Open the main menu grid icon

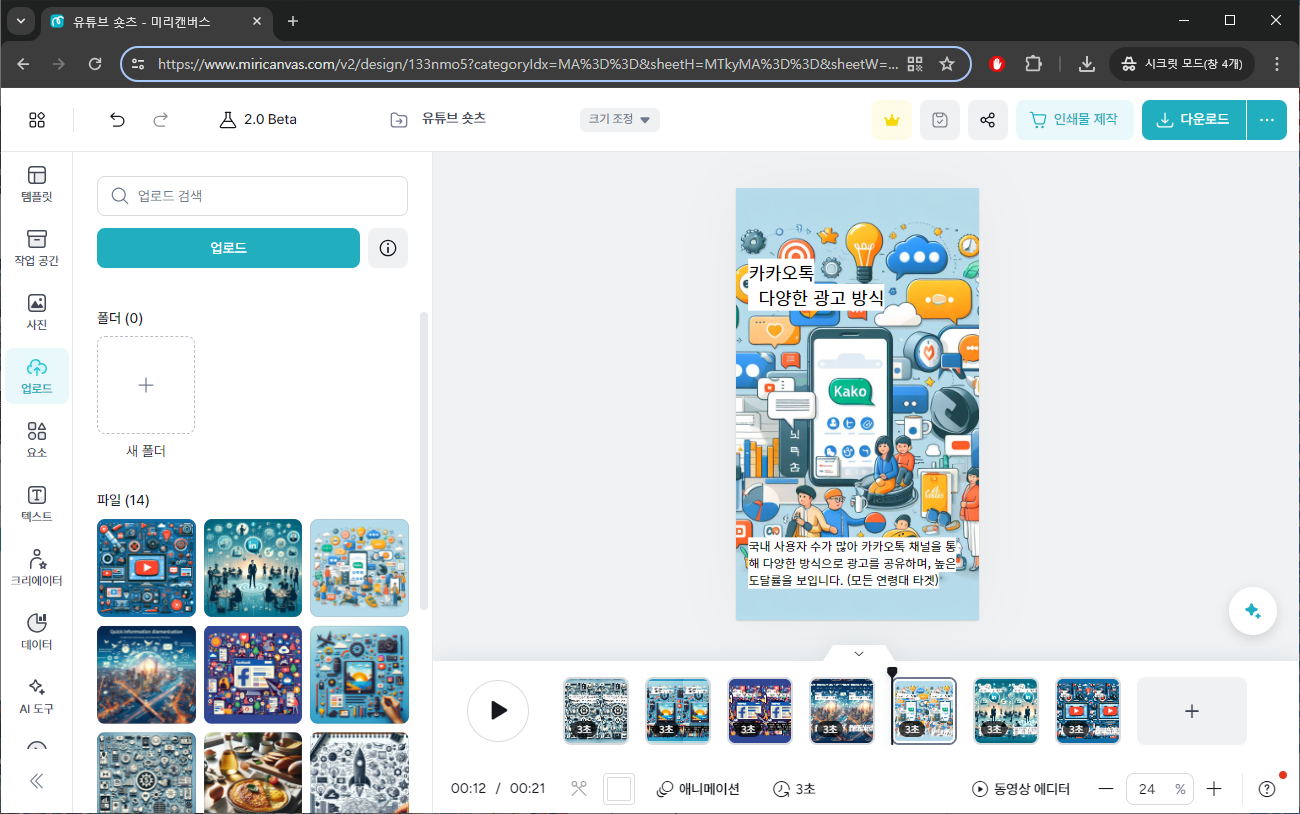[x=37, y=120]
